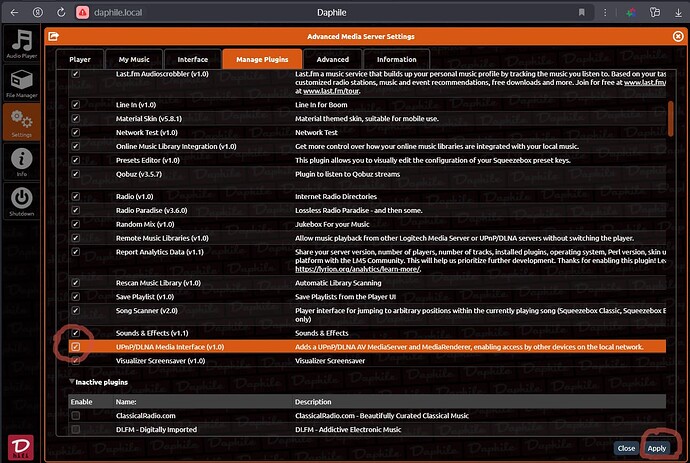
Task: Open the Advanced tab
Action: pos(333,59)
